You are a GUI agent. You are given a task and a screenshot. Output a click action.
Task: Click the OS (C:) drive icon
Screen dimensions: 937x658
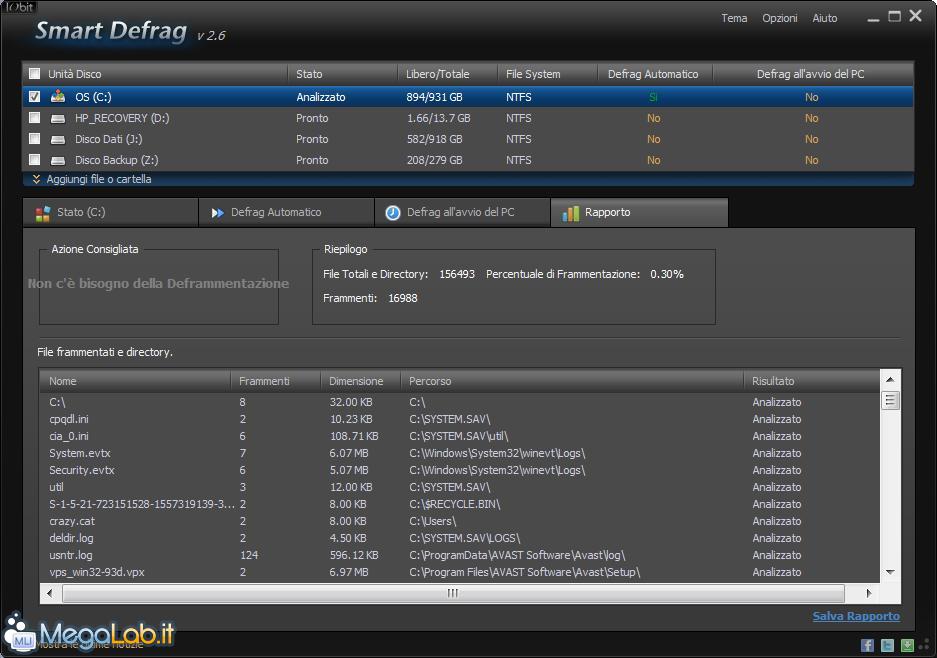(58, 96)
